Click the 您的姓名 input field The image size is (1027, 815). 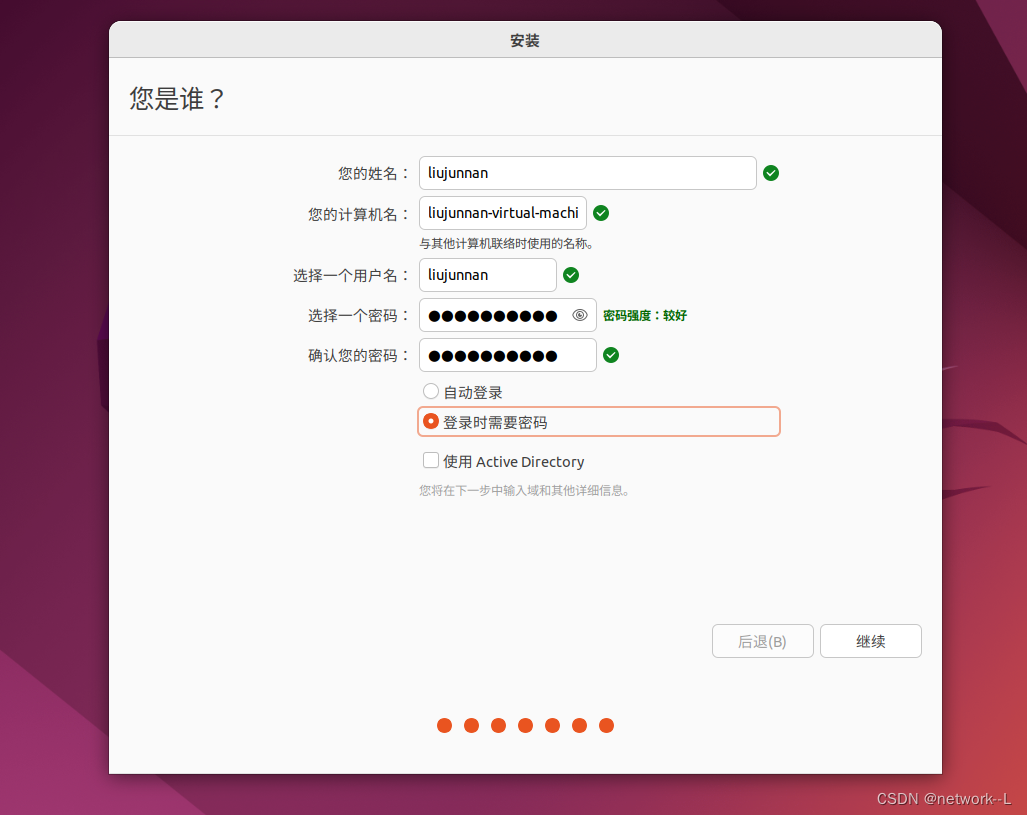tap(587, 173)
